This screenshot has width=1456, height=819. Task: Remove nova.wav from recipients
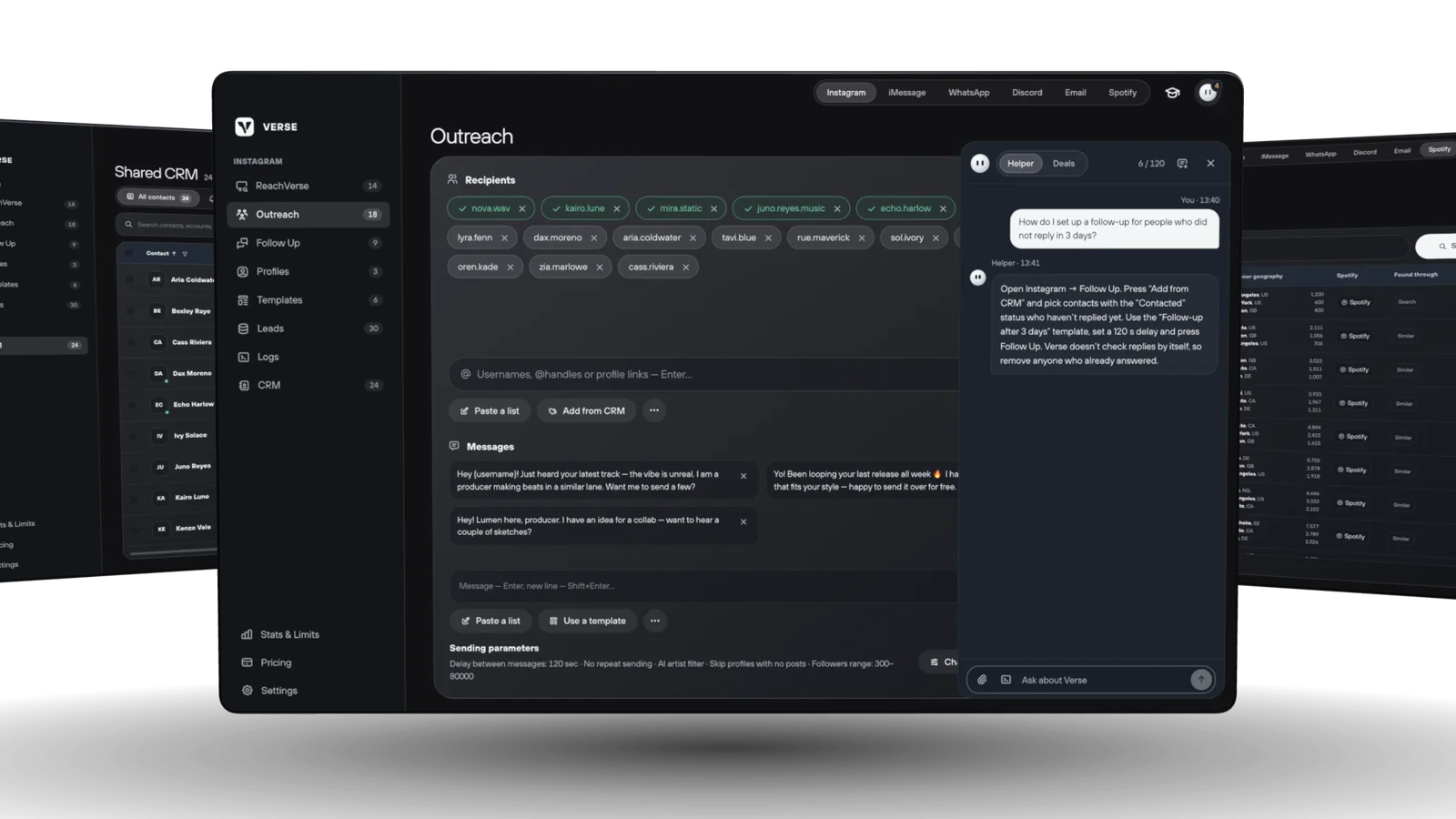click(522, 208)
